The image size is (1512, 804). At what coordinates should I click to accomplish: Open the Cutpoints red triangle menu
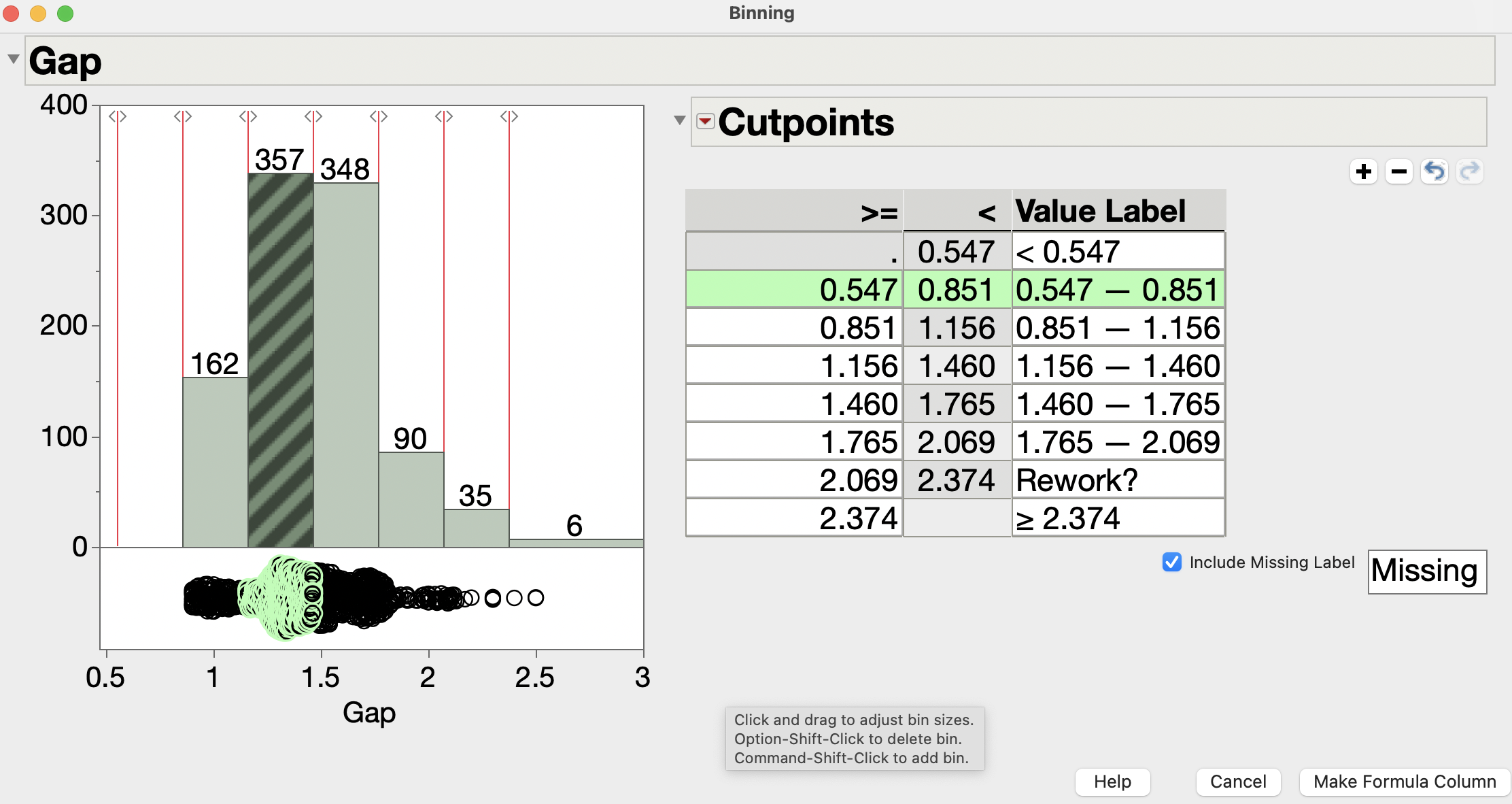[706, 122]
